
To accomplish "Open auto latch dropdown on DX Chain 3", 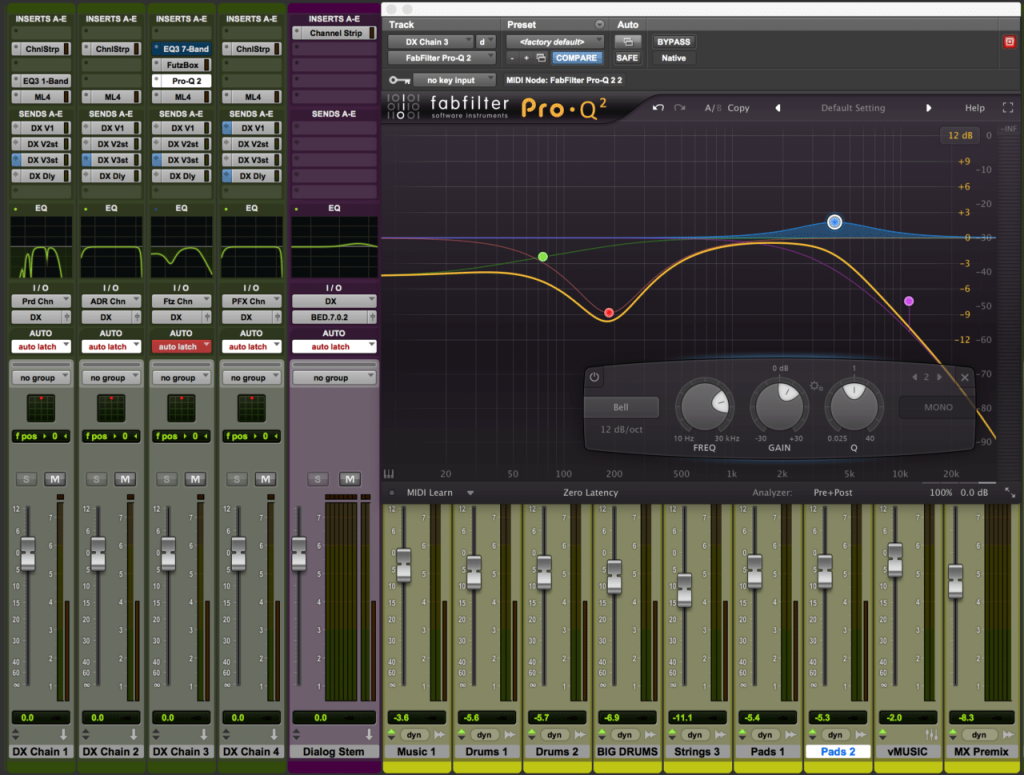I will [x=181, y=347].
